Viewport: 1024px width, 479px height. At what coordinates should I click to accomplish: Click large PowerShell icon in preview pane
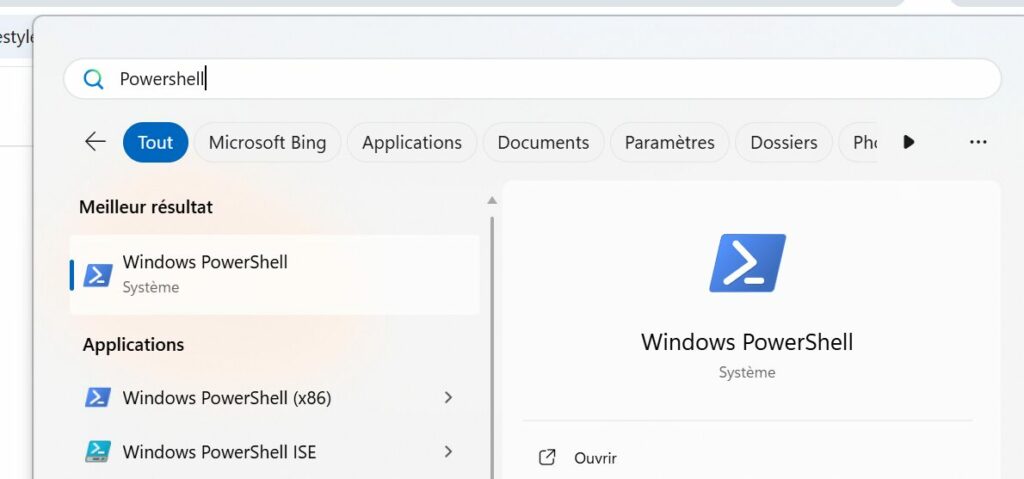pyautogui.click(x=747, y=263)
